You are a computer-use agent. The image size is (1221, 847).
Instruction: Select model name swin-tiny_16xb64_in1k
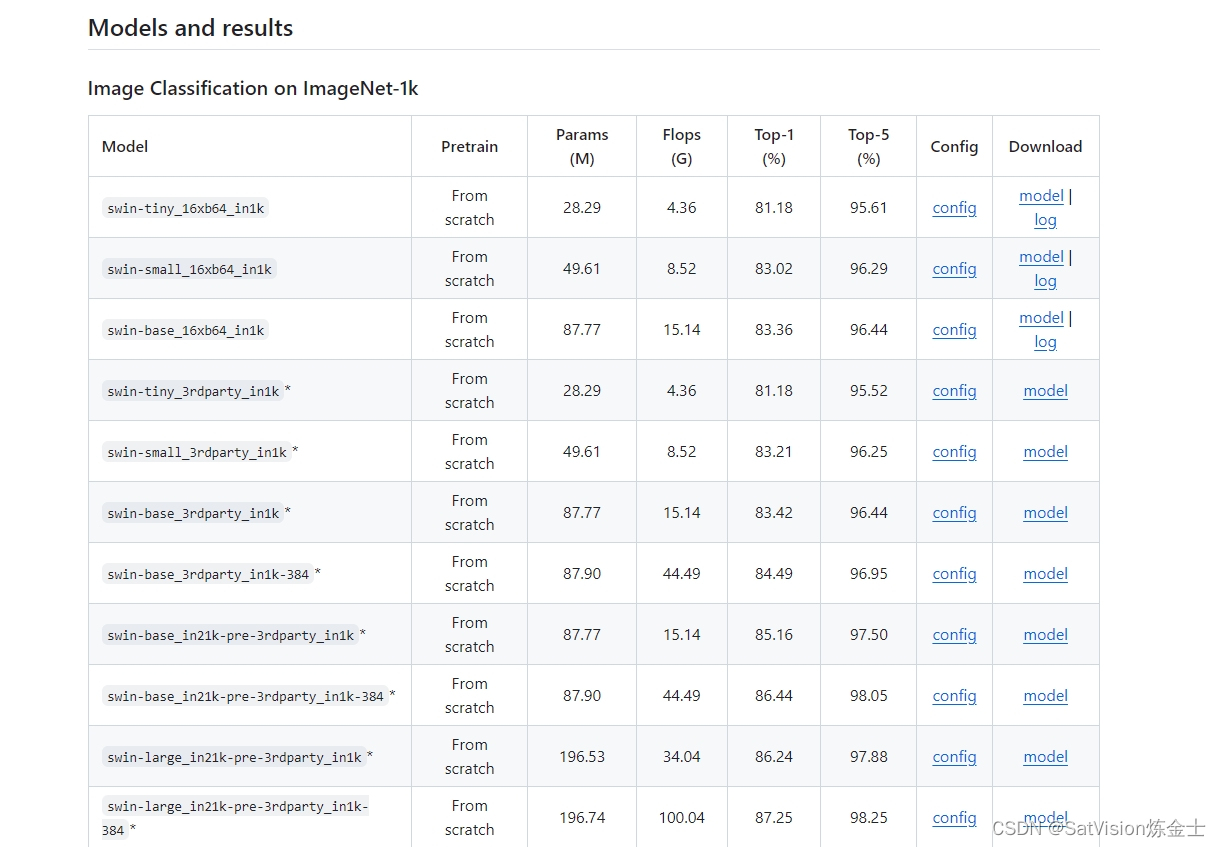click(x=186, y=208)
